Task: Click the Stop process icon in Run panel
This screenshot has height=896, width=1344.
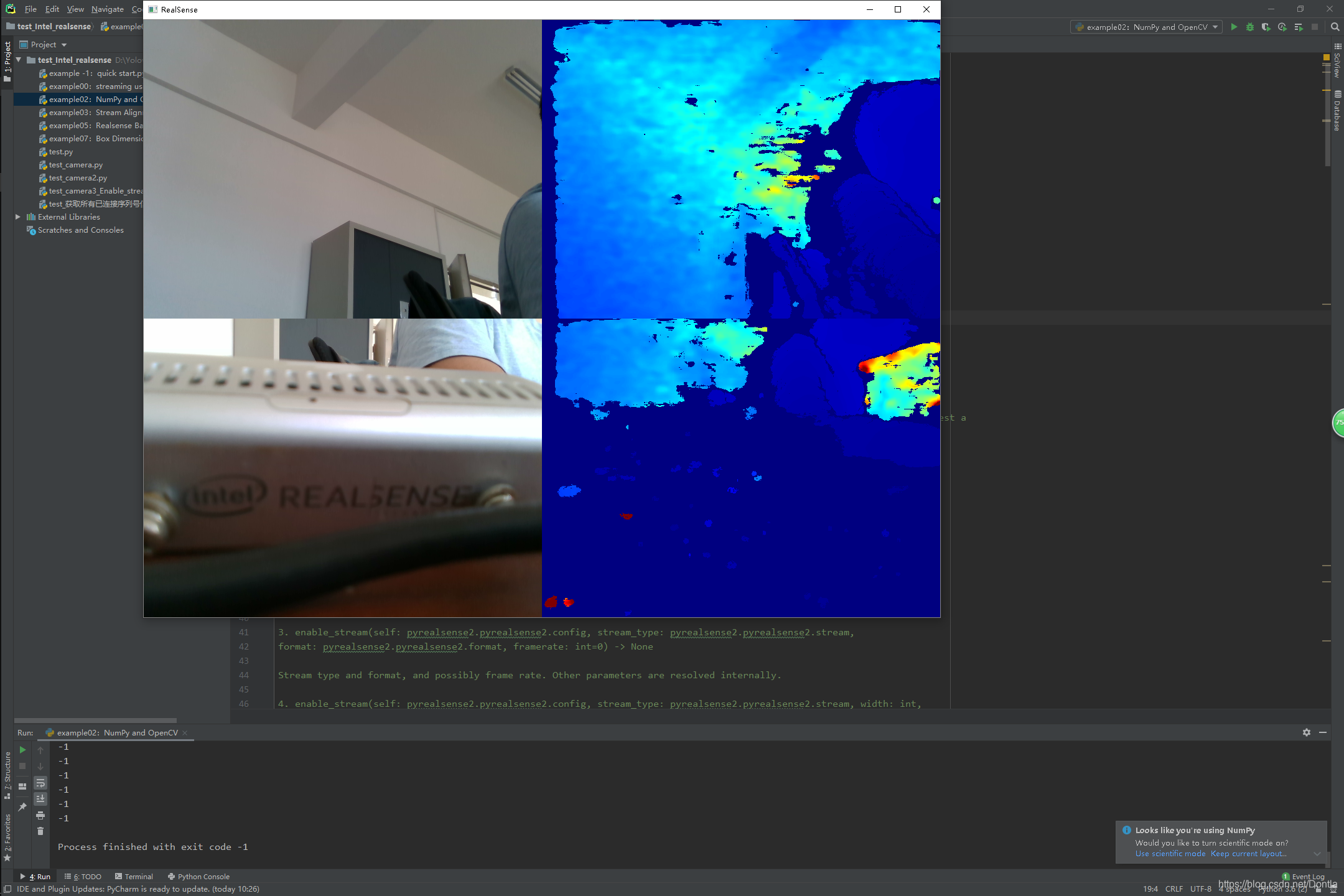Action: click(22, 766)
